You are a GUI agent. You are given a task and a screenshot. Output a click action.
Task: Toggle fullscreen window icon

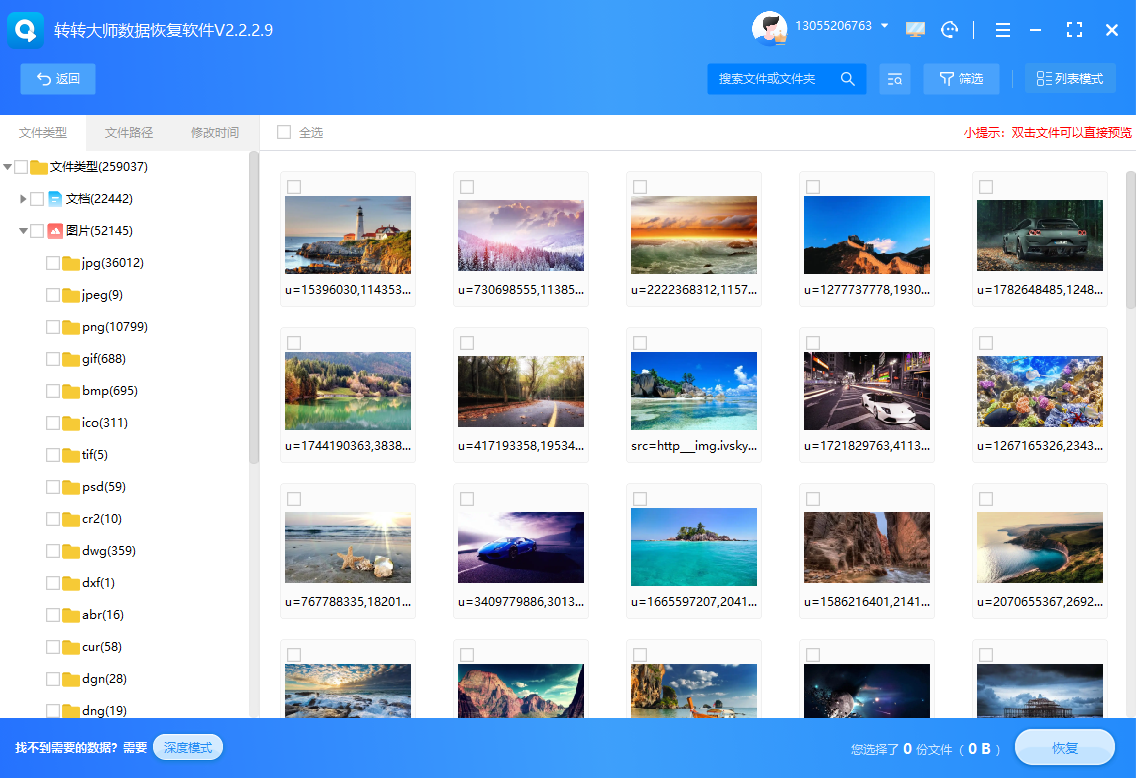1074,30
